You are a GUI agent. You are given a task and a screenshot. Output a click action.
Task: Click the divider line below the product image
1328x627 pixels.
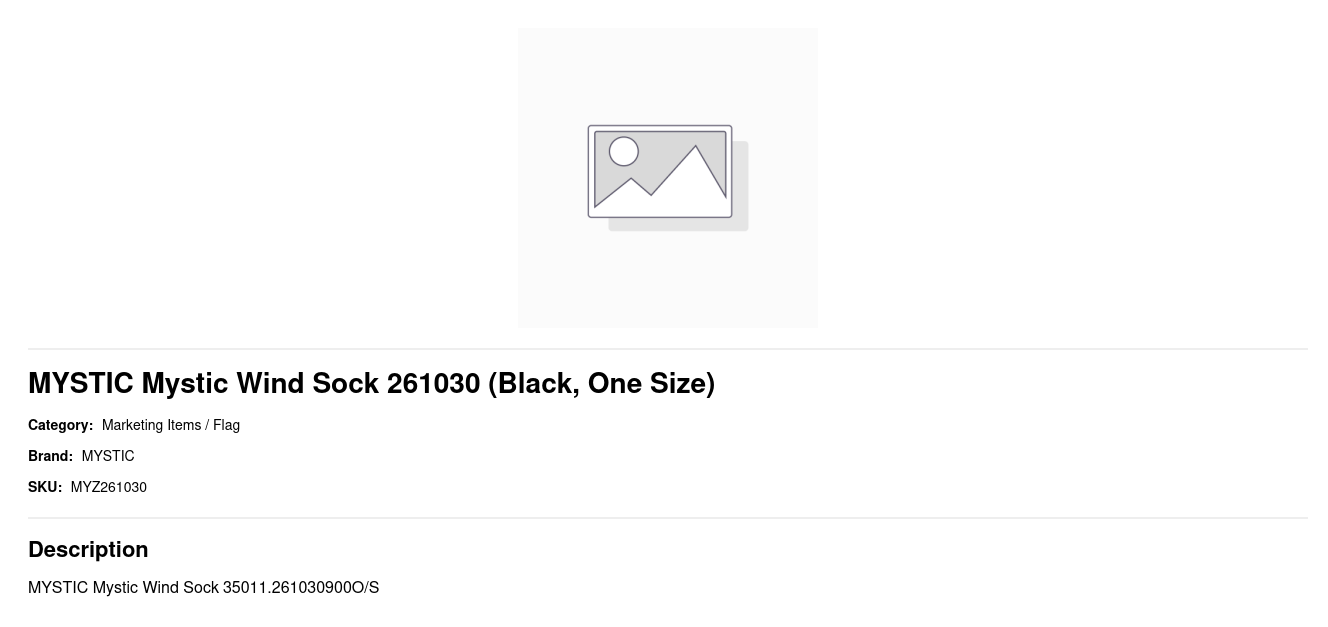[668, 349]
